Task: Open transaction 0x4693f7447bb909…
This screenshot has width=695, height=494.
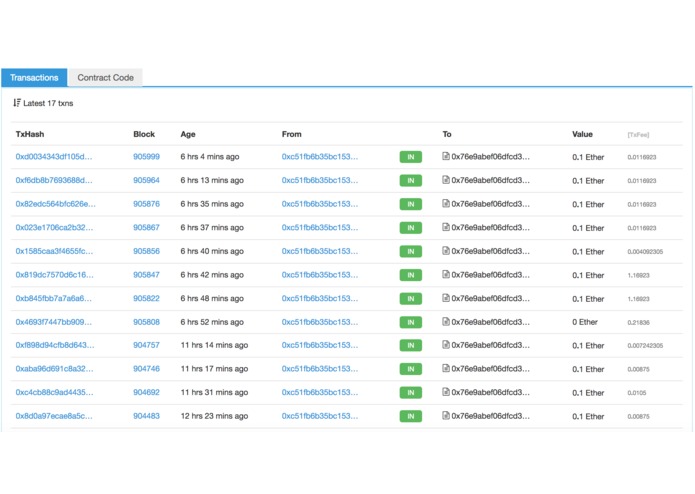Action: point(54,322)
